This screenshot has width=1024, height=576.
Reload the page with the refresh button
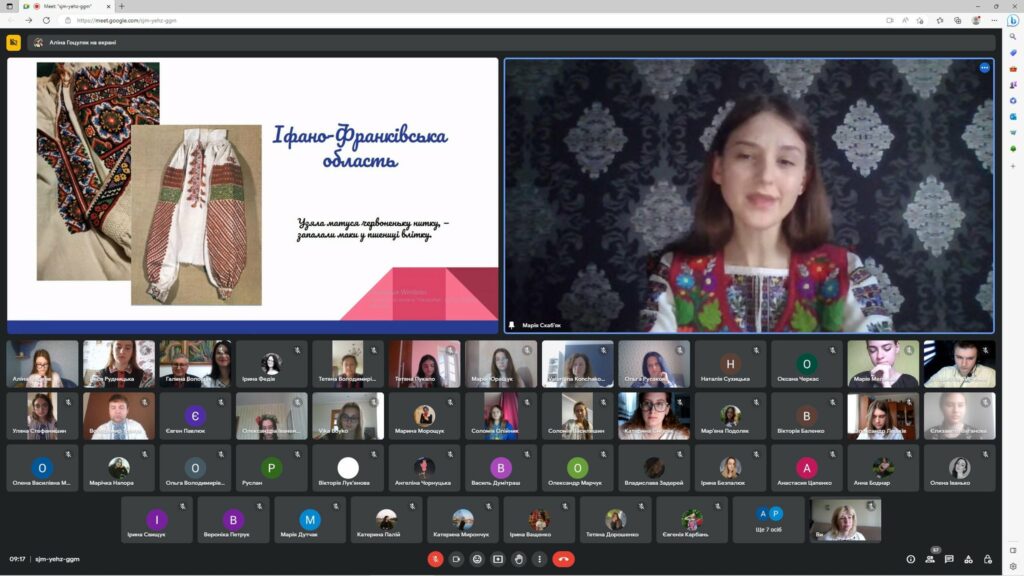48,20
